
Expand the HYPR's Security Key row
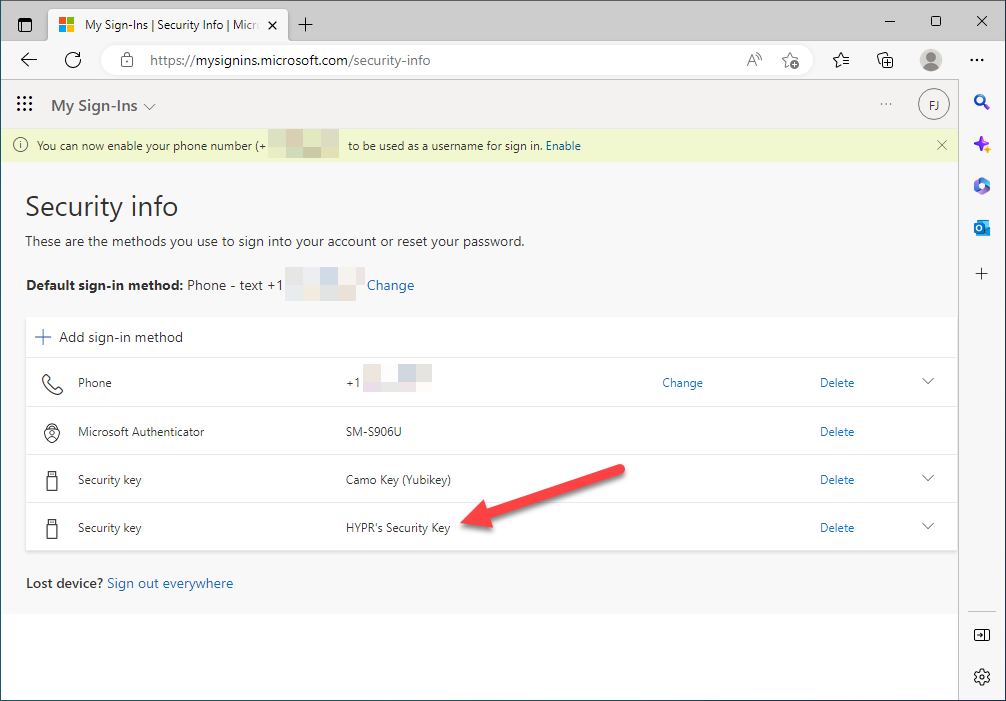tap(928, 527)
